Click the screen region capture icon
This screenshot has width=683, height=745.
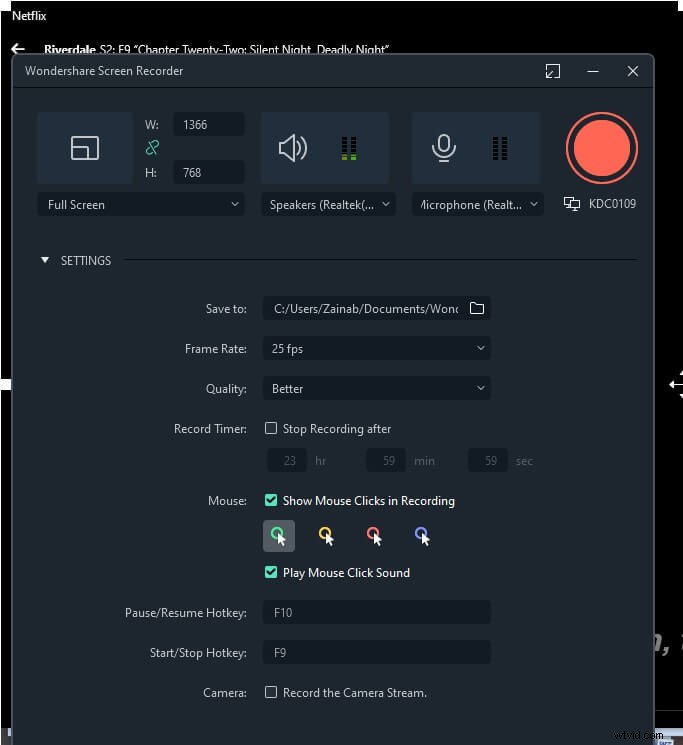point(85,148)
